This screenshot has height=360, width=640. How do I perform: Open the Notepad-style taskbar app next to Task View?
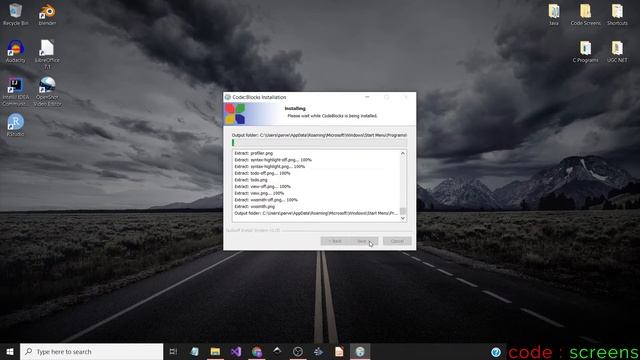[195, 351]
